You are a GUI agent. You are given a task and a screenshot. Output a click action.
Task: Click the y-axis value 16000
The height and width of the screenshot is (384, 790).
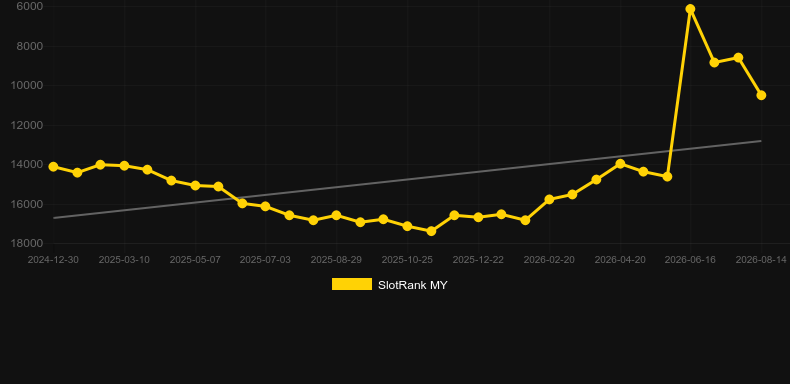[x=27, y=204]
